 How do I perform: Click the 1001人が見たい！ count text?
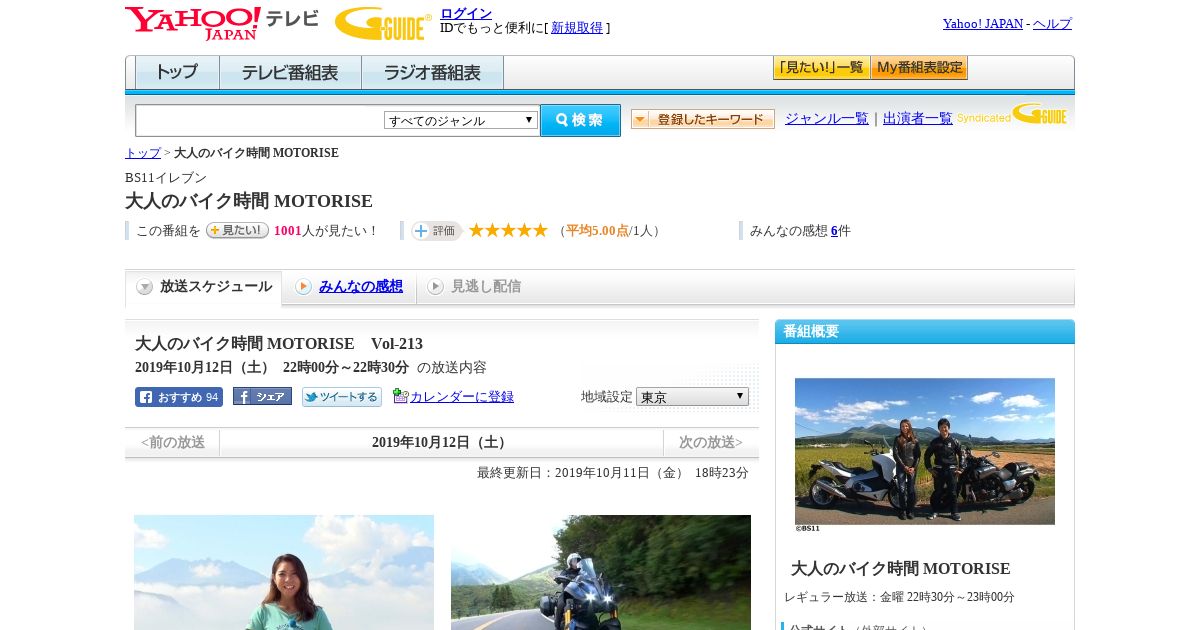tap(327, 231)
